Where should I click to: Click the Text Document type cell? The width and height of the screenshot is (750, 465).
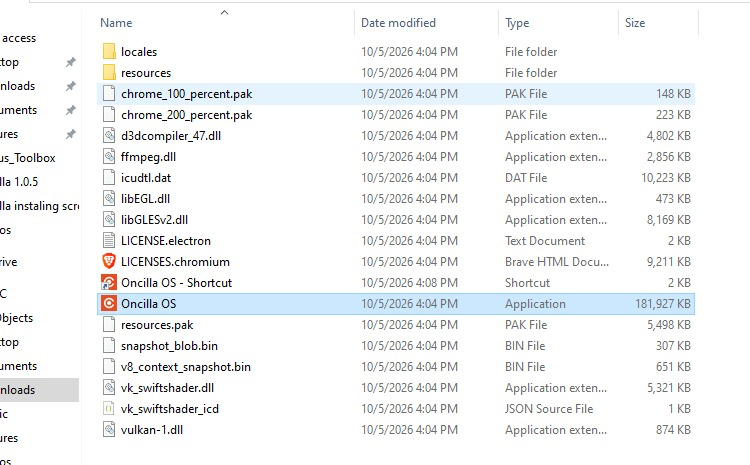(x=545, y=241)
